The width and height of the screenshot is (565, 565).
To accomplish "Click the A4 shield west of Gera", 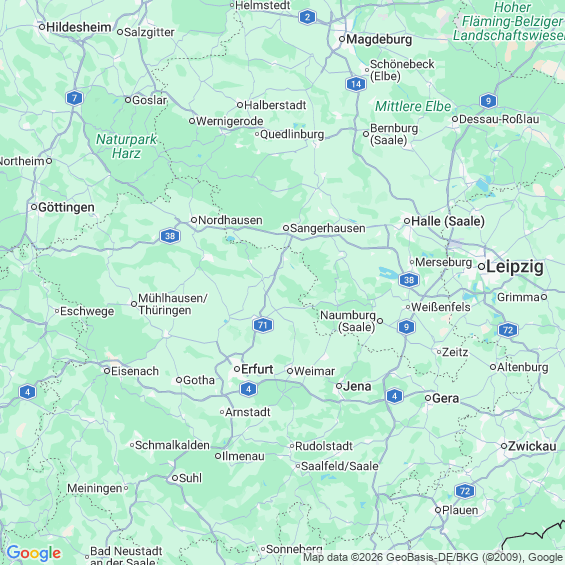I will coord(394,396).
